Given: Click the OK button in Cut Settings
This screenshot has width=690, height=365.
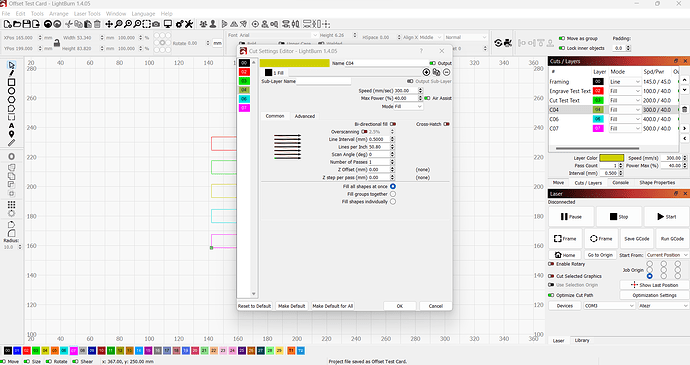Looking at the screenshot, I should (x=400, y=306).
